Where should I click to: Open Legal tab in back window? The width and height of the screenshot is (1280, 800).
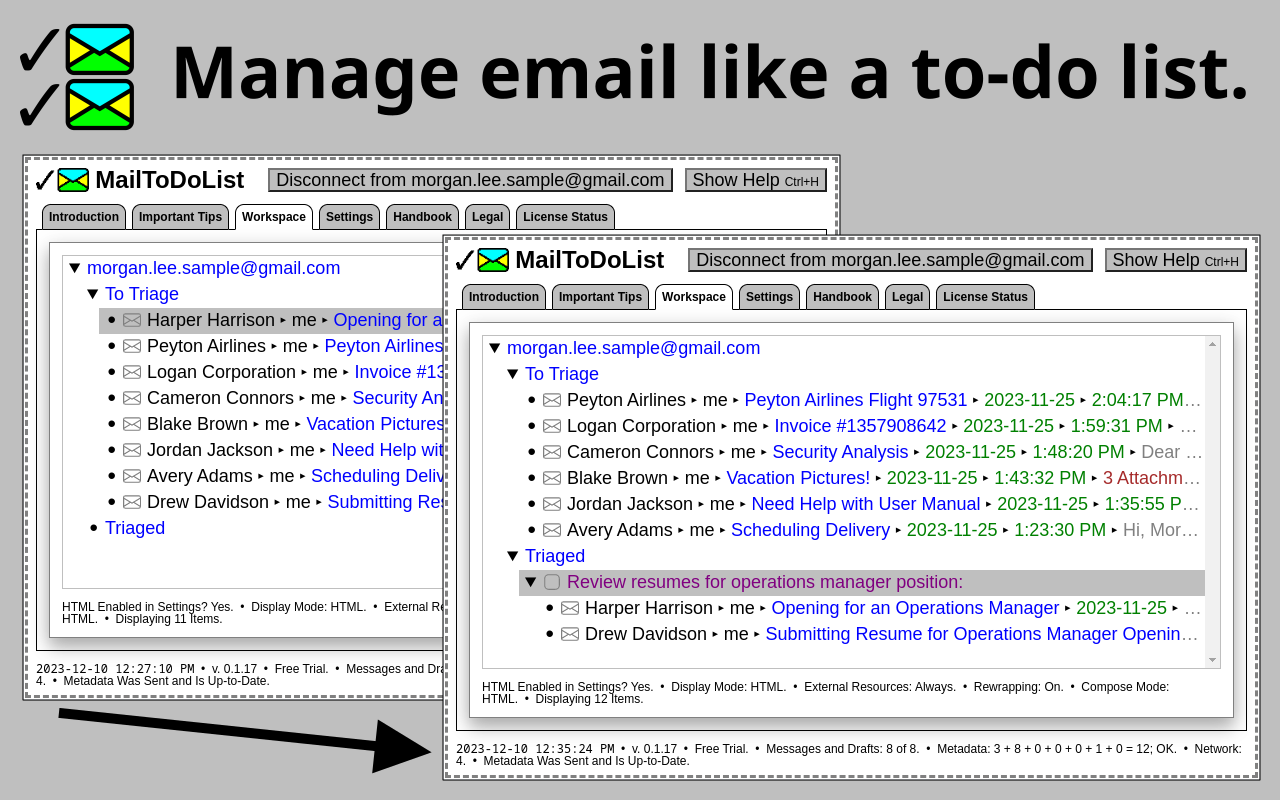487,217
